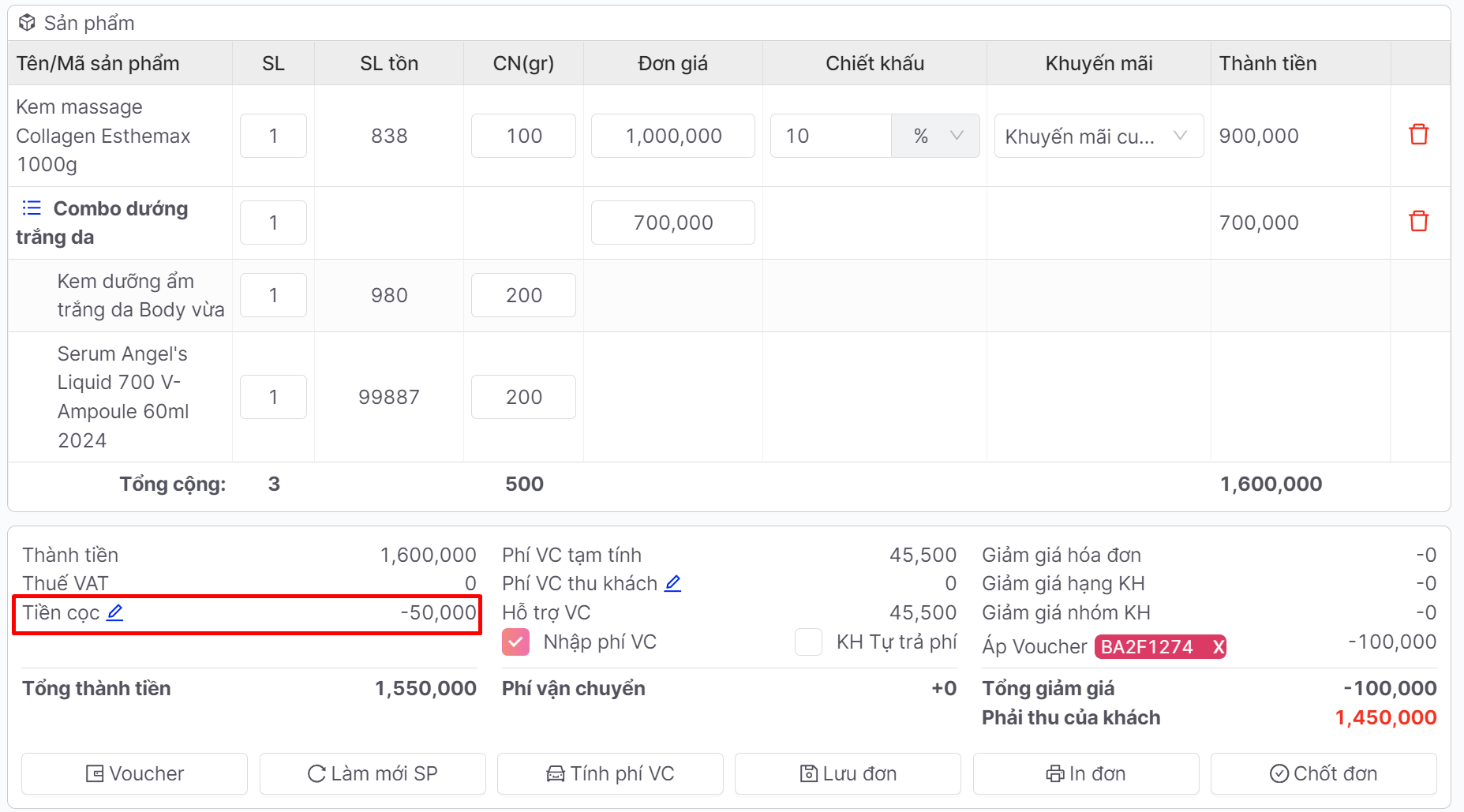
Task: Click the Sản phẩm box icon
Action: pos(27,23)
